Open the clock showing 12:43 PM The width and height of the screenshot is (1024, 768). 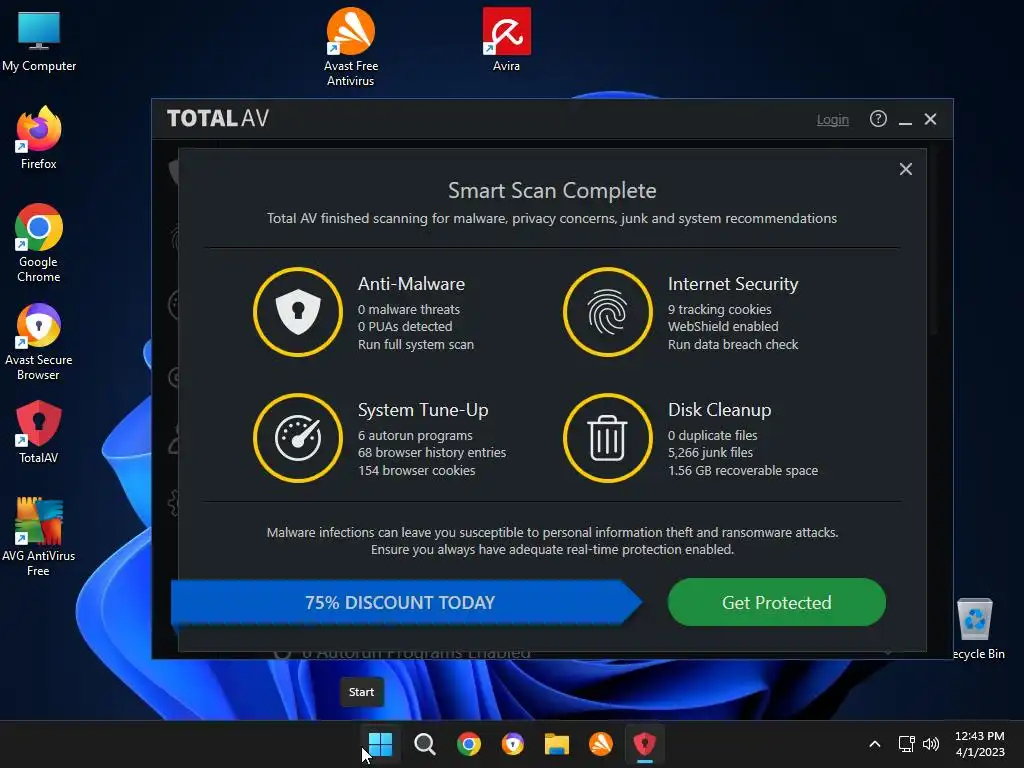[980, 744]
